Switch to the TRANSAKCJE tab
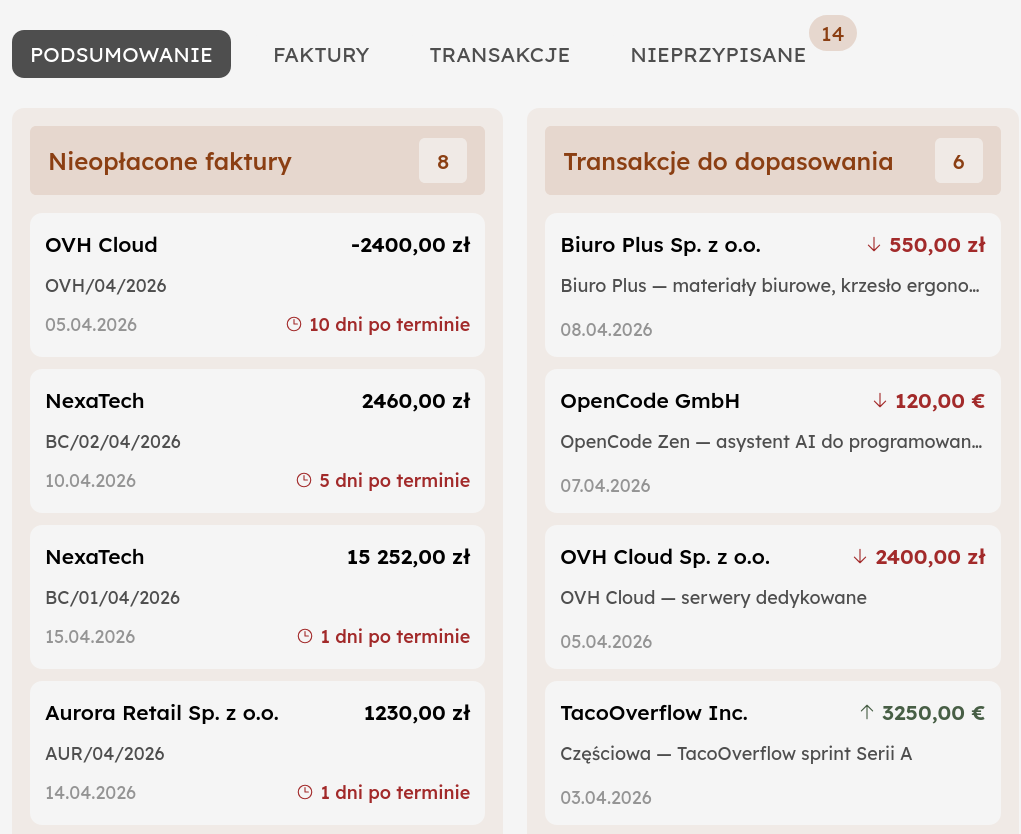1021x834 pixels. [499, 55]
